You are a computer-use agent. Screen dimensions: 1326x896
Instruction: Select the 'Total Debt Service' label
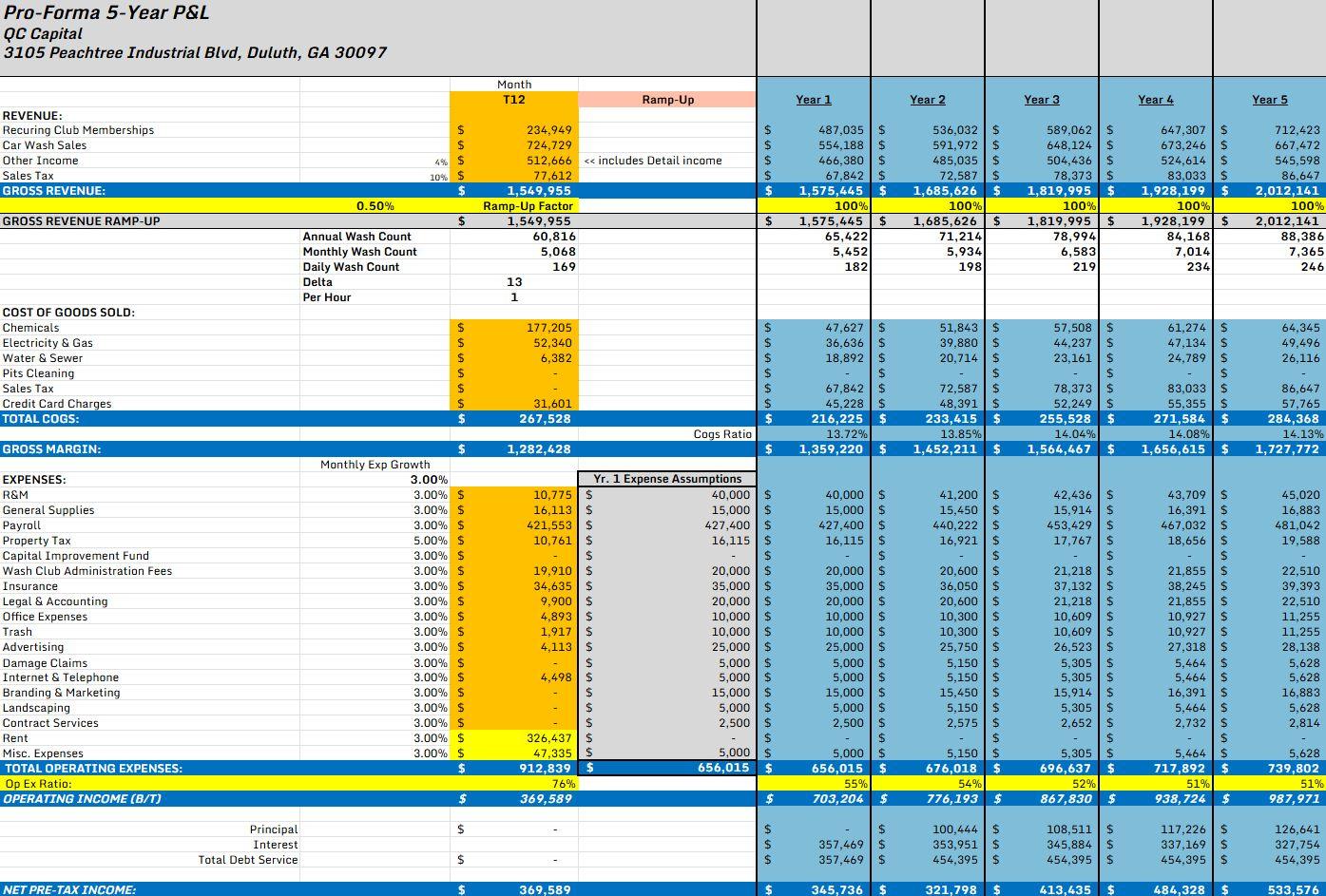[x=248, y=860]
